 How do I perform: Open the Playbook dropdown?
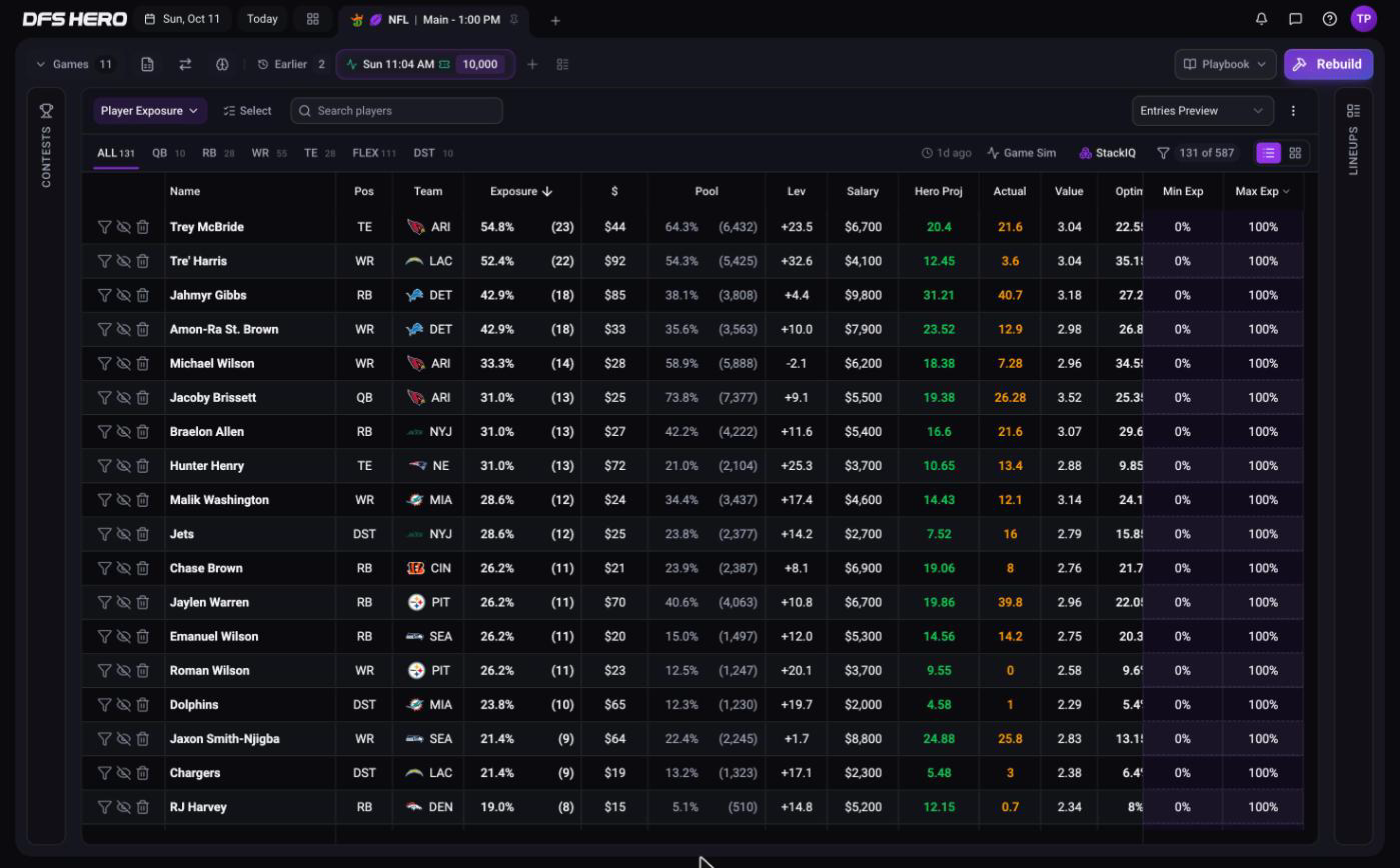(x=1225, y=64)
